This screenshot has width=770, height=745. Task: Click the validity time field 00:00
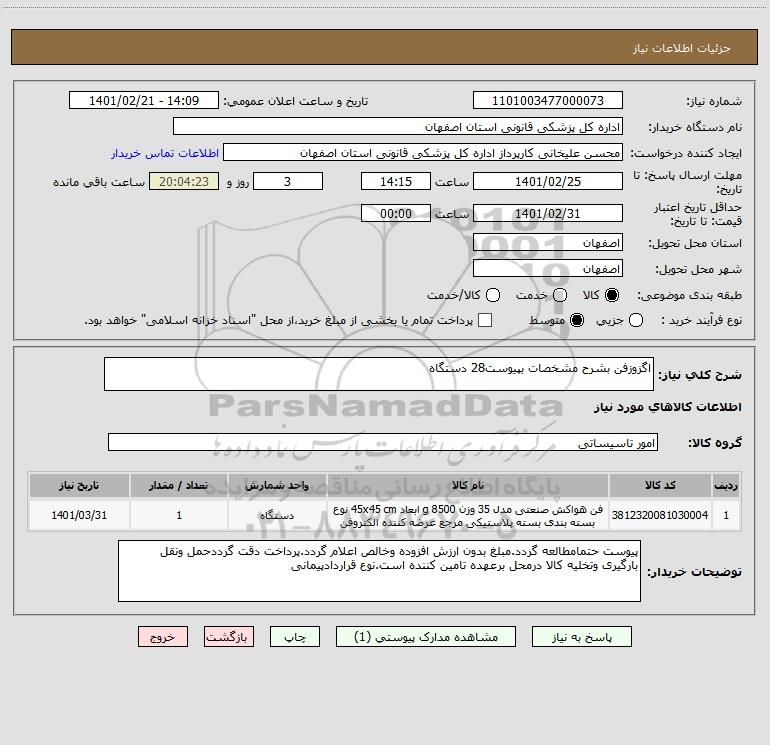pyautogui.click(x=396, y=213)
